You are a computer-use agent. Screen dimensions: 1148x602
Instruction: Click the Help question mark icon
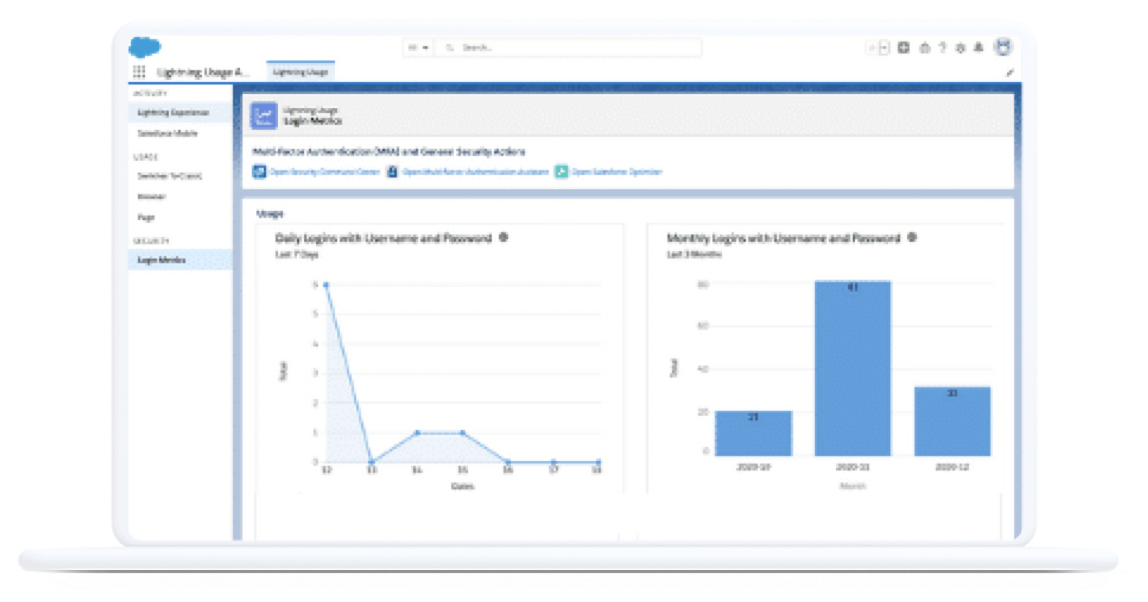click(x=942, y=48)
